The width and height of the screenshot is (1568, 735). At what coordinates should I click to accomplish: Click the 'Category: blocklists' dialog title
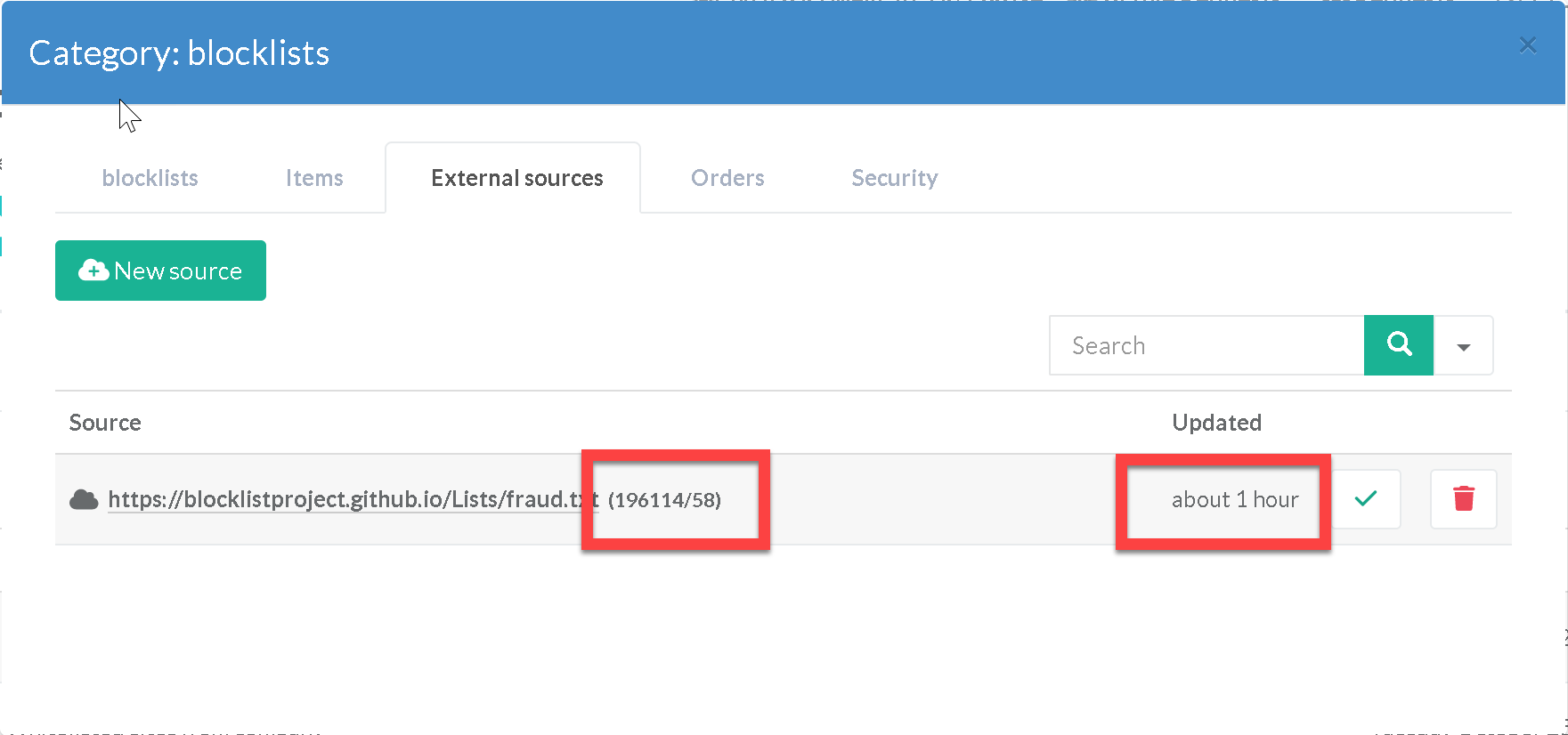[179, 53]
